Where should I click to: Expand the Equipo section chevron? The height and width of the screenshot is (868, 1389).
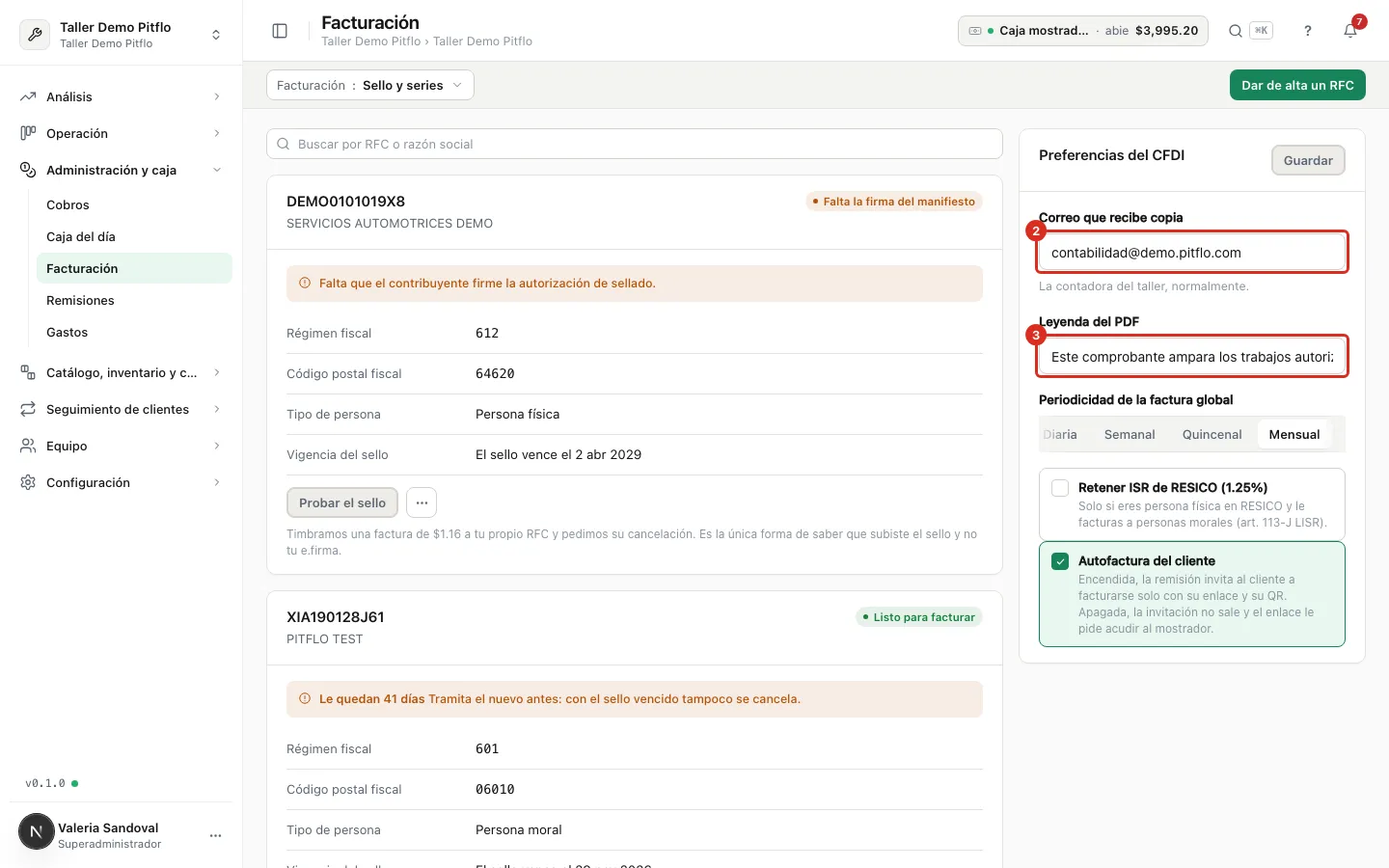(217, 446)
